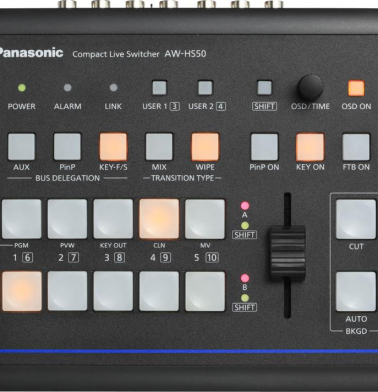Screen dimensions: 378x392
Task: Select B bus crosspoint 3
Action: [x=113, y=291]
